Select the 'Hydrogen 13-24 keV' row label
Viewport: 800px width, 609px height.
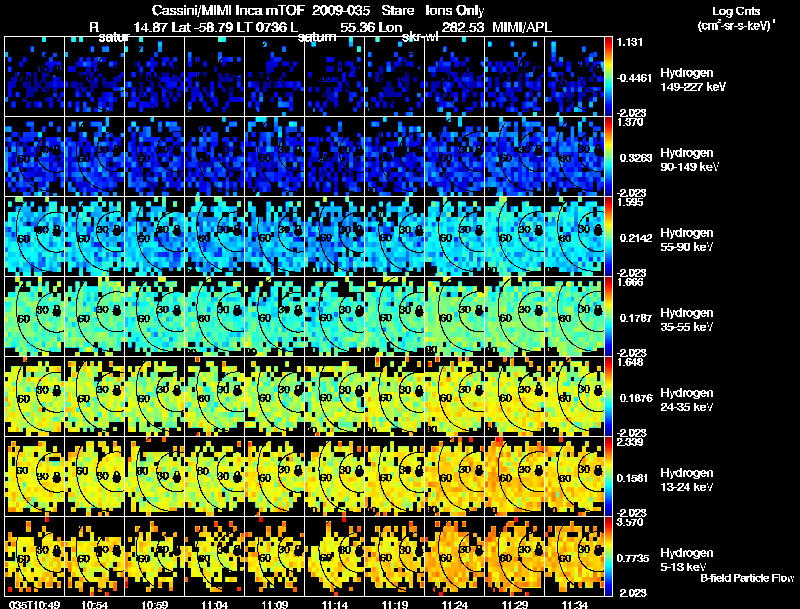(687, 480)
